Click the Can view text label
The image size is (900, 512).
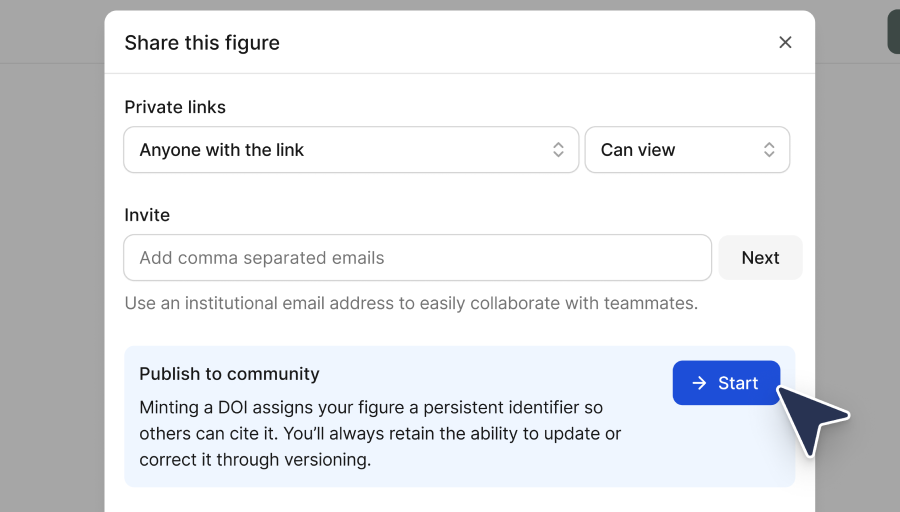point(638,150)
